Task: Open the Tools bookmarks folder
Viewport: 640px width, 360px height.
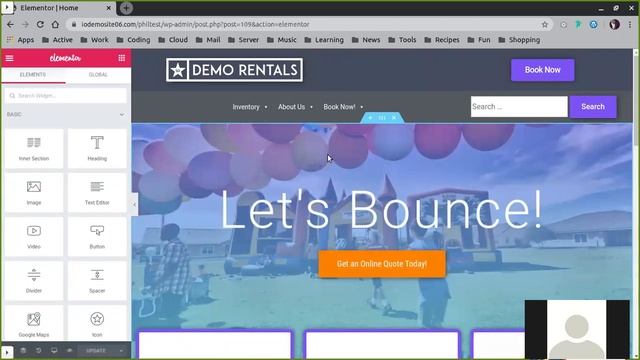Action: (x=402, y=40)
